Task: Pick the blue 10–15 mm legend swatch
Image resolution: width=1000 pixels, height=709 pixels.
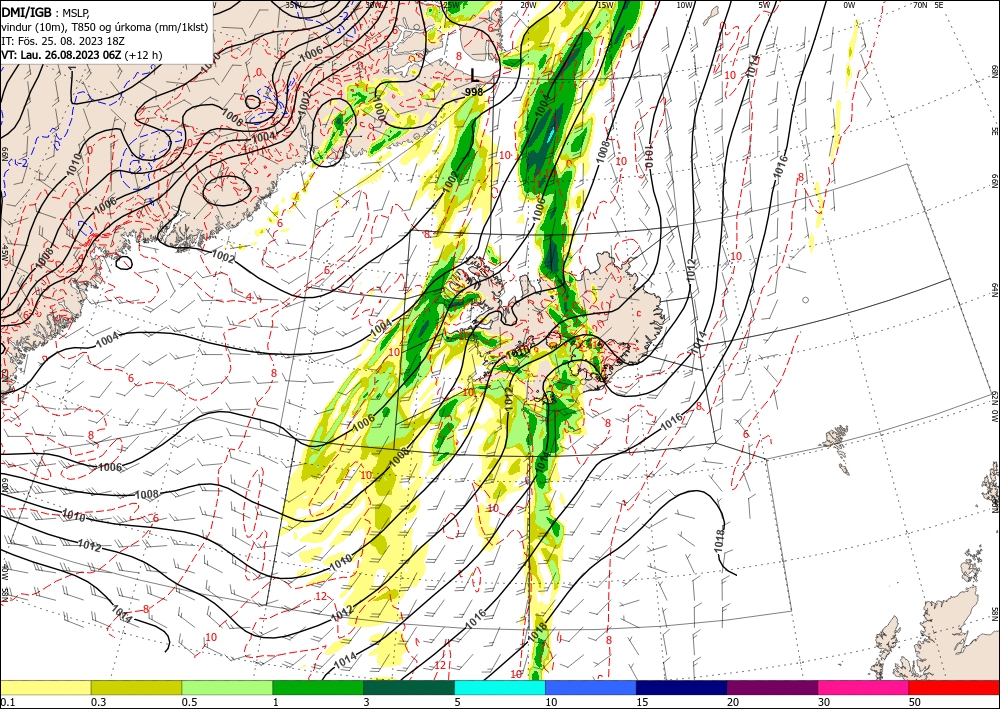Action: (x=591, y=687)
